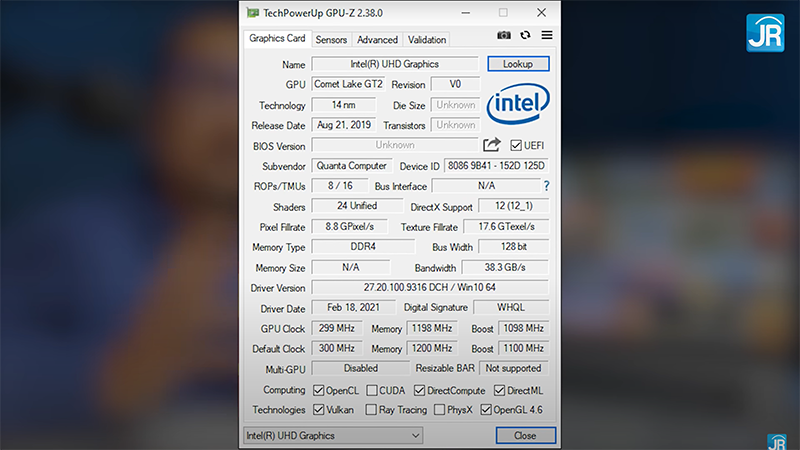Click the Die Size Unknown field
The image size is (800, 450).
pos(455,105)
